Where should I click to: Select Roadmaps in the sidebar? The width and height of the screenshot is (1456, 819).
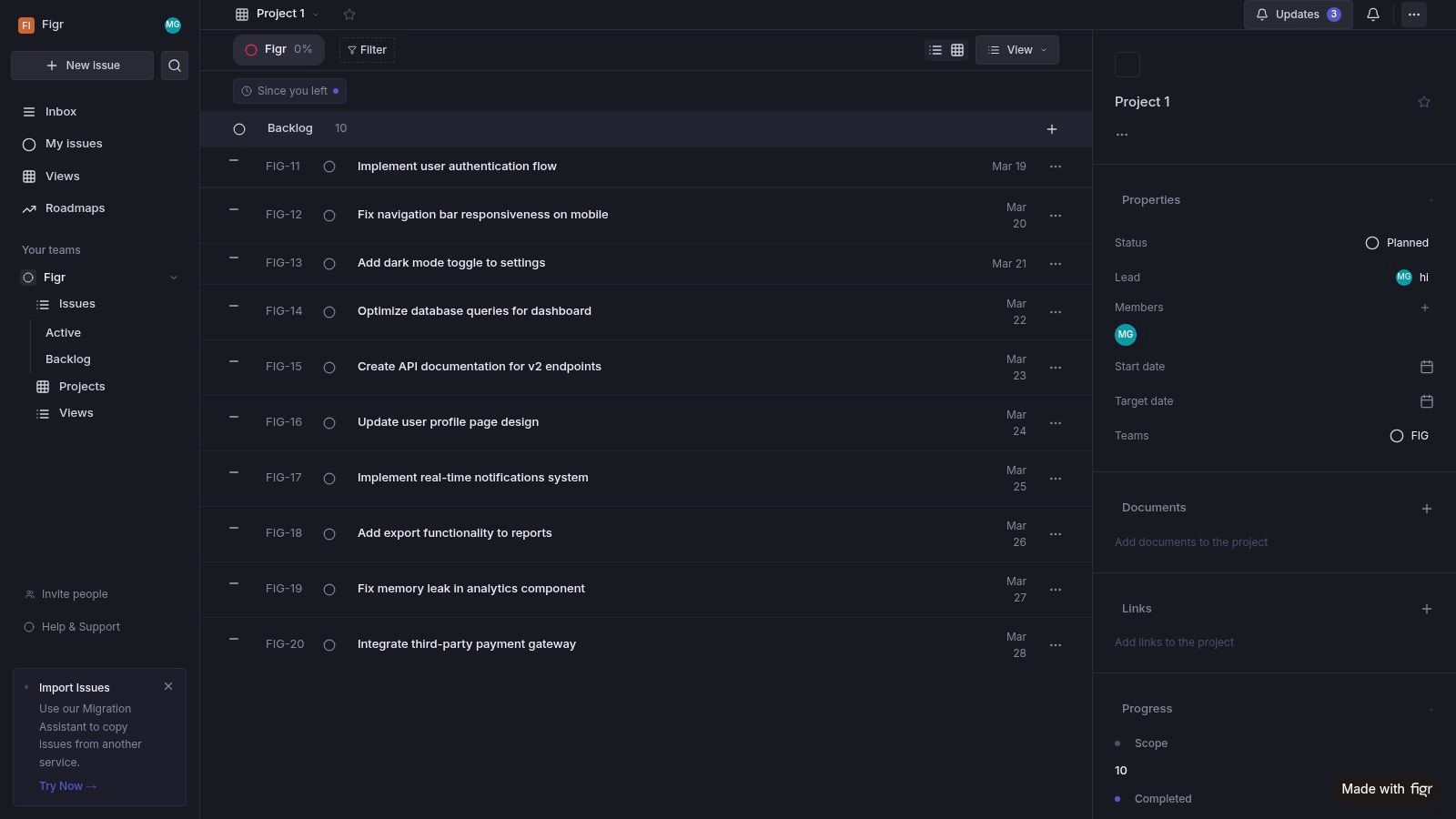click(75, 207)
